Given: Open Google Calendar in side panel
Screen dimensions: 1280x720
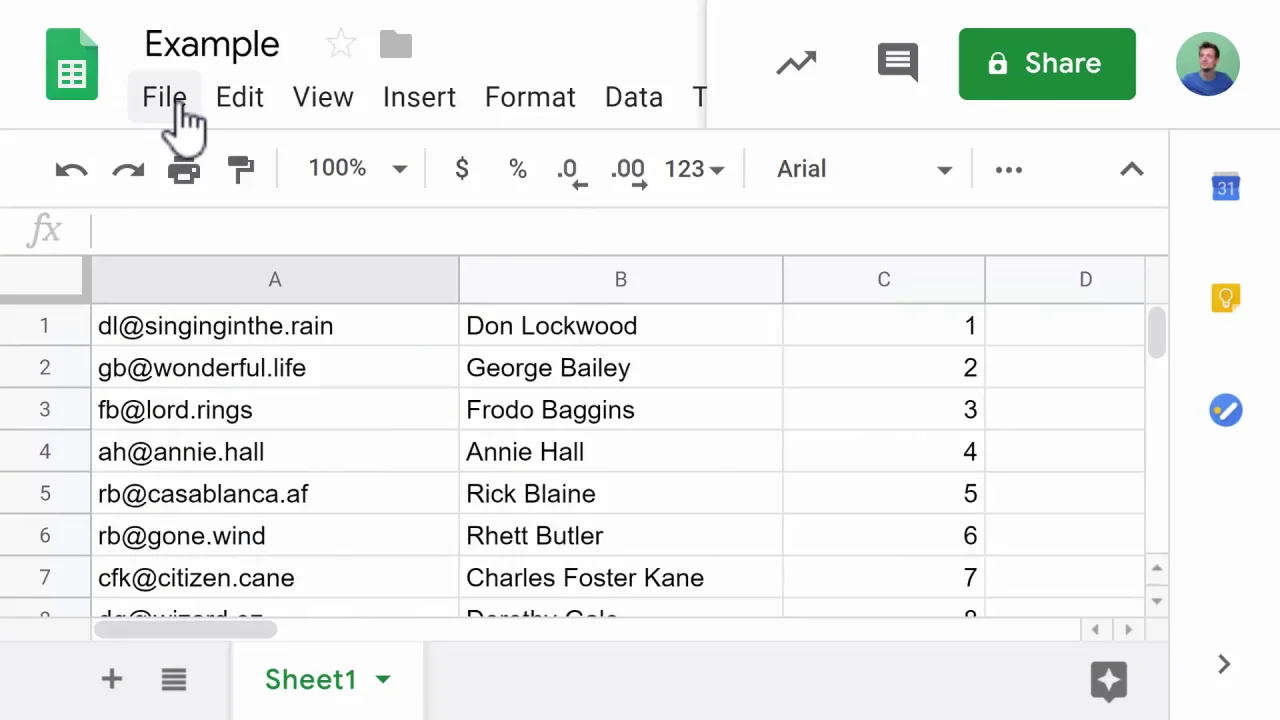Looking at the screenshot, I should click(x=1225, y=187).
